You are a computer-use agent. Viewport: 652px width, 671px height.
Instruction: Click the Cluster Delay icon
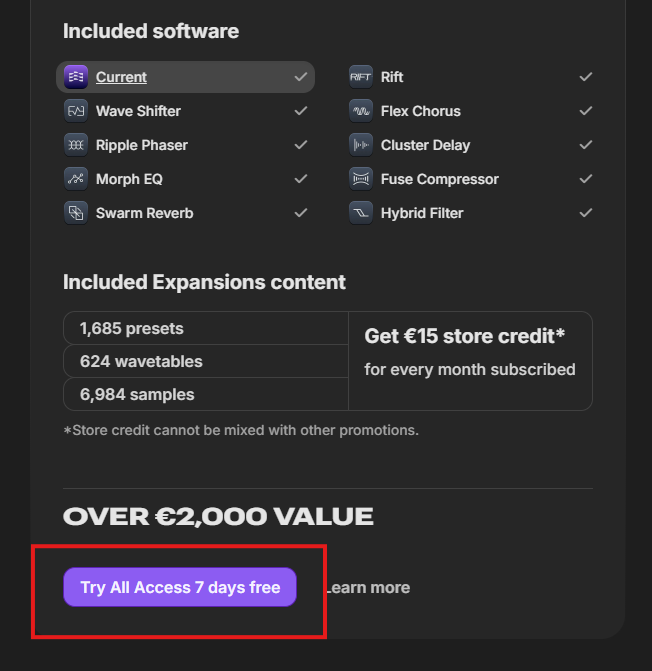coord(361,145)
